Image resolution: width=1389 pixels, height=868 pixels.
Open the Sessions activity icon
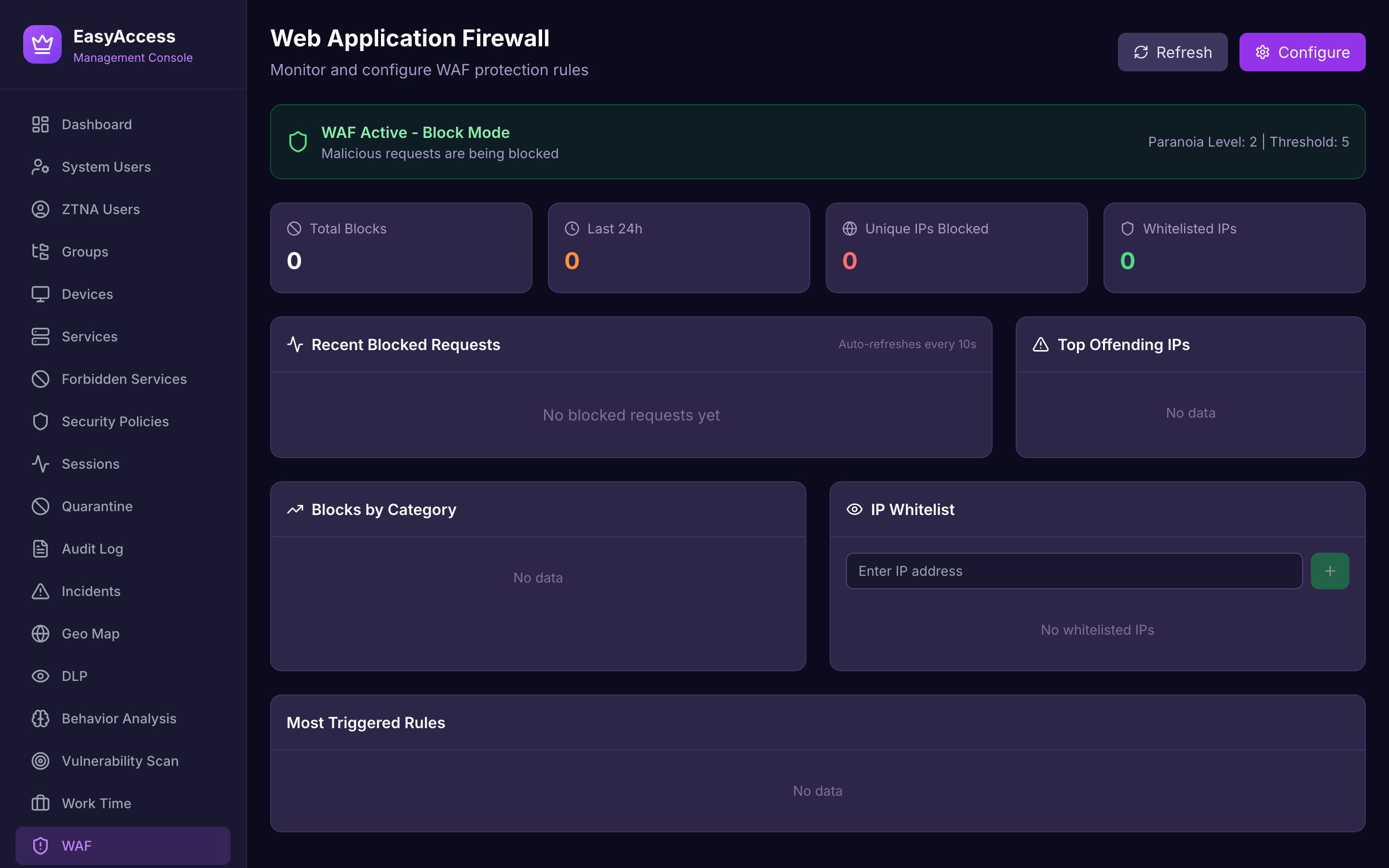tap(40, 463)
